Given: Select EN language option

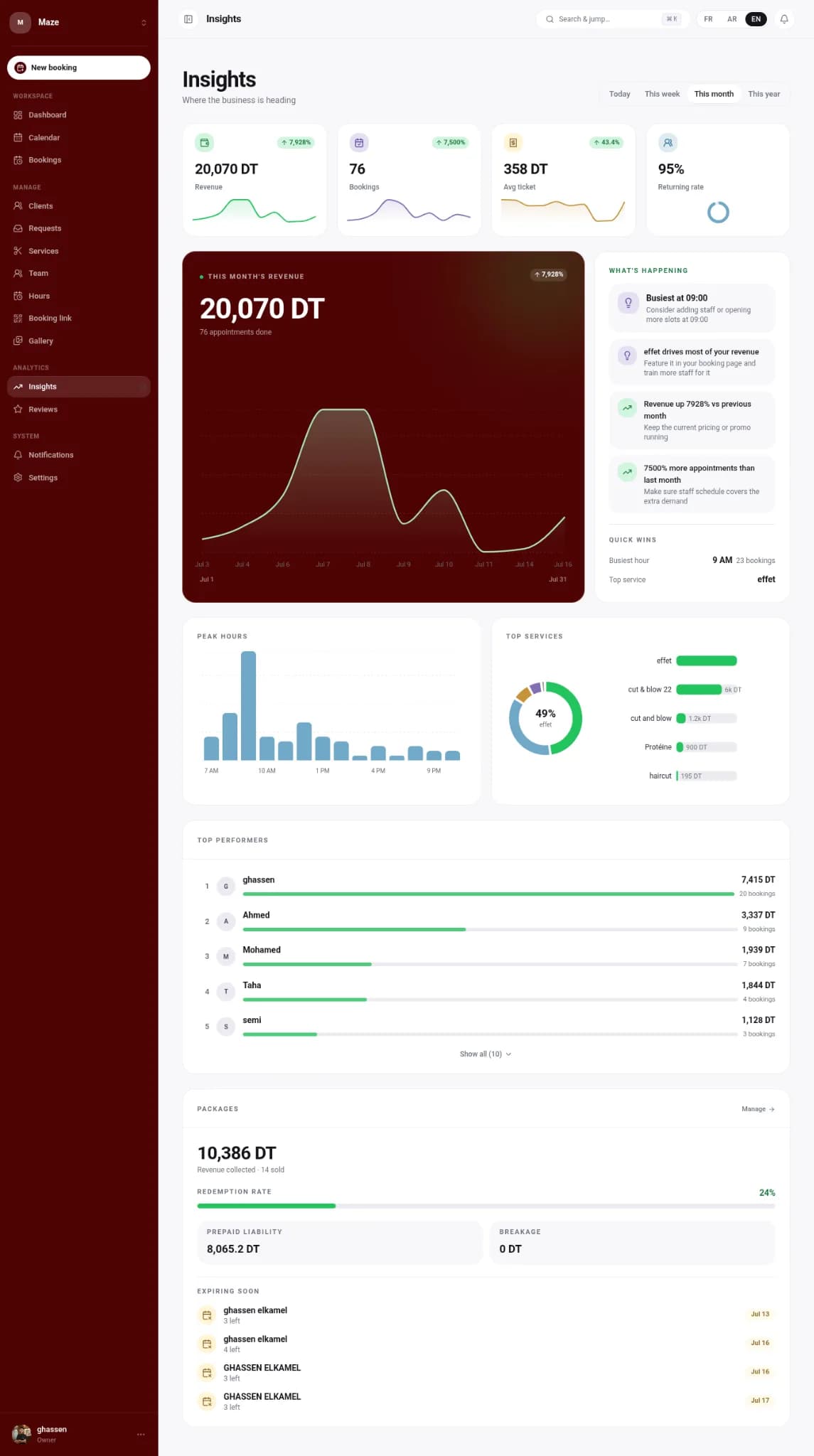Looking at the screenshot, I should pyautogui.click(x=756, y=19).
